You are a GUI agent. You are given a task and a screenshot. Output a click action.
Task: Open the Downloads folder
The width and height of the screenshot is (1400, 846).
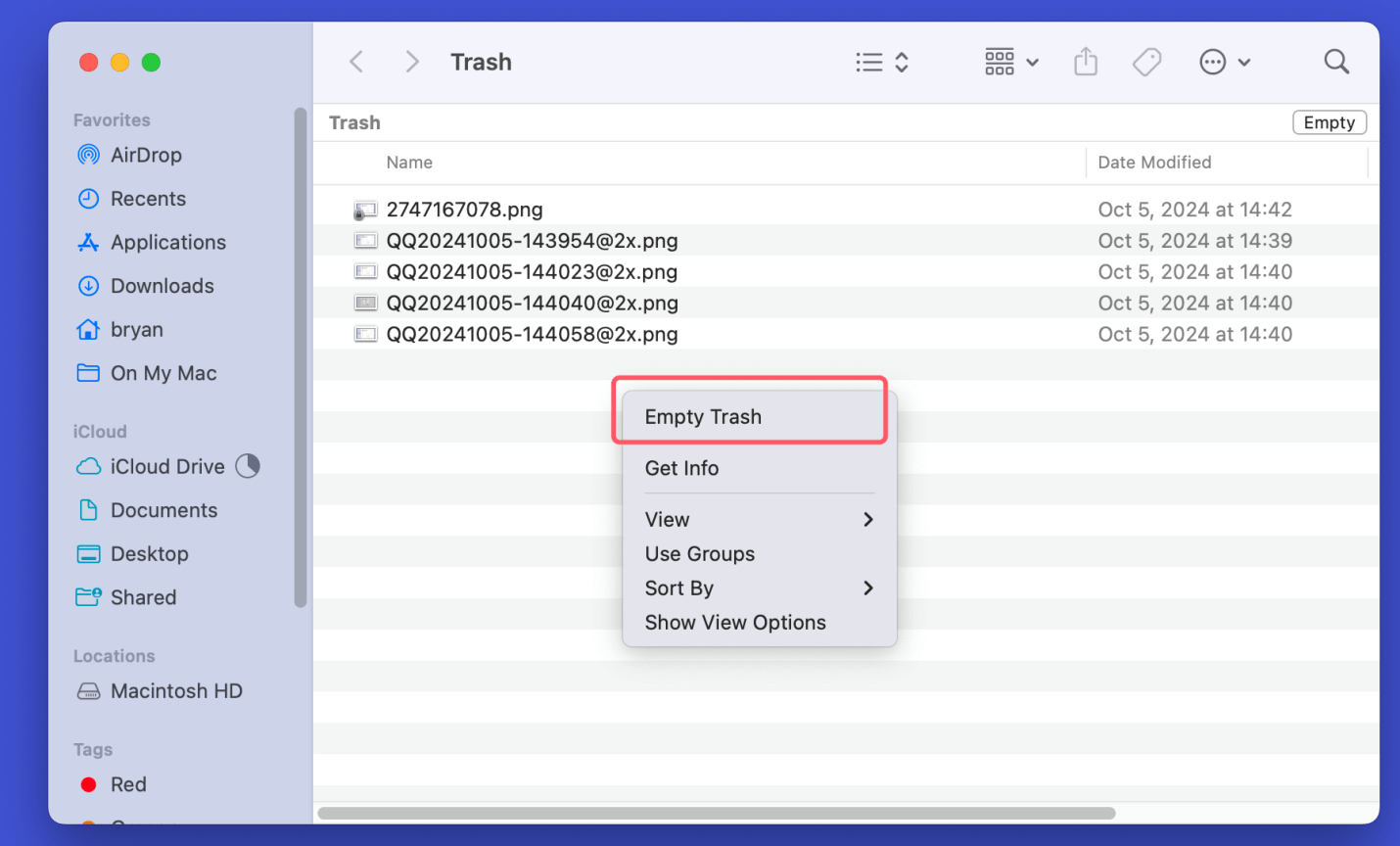[162, 285]
